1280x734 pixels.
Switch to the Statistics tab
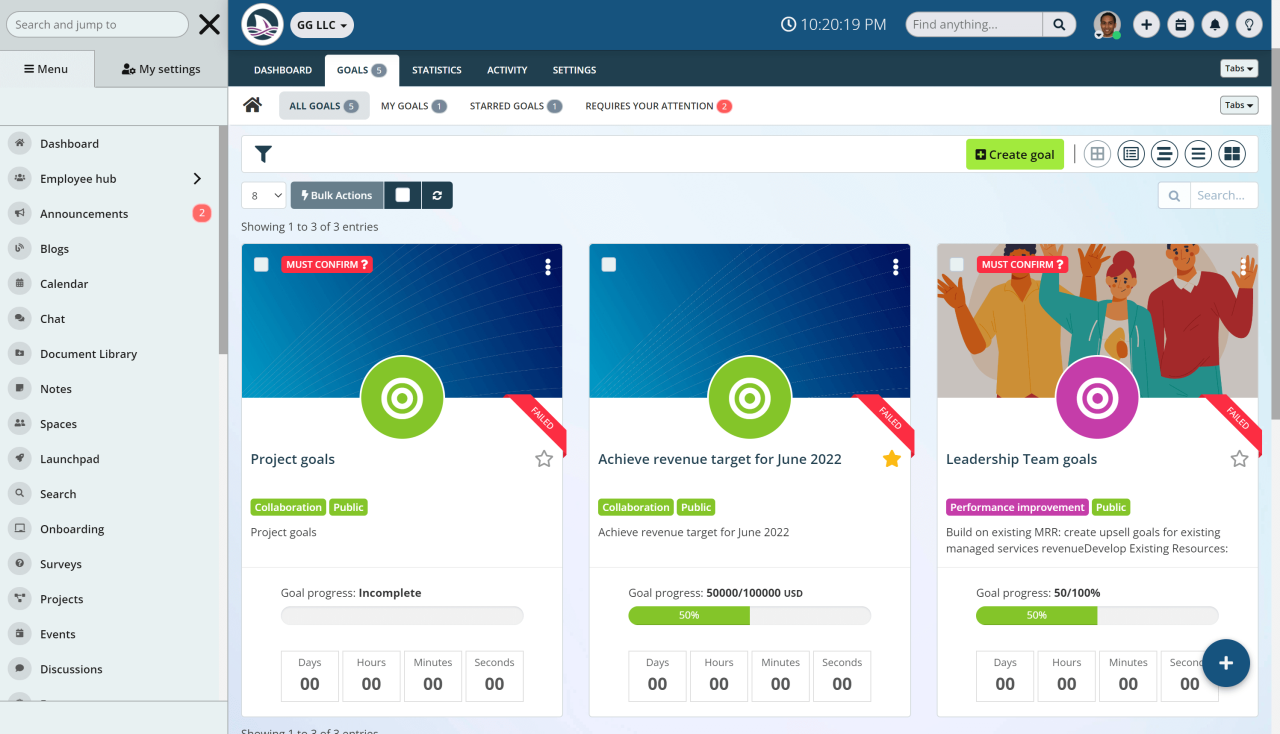tap(436, 70)
